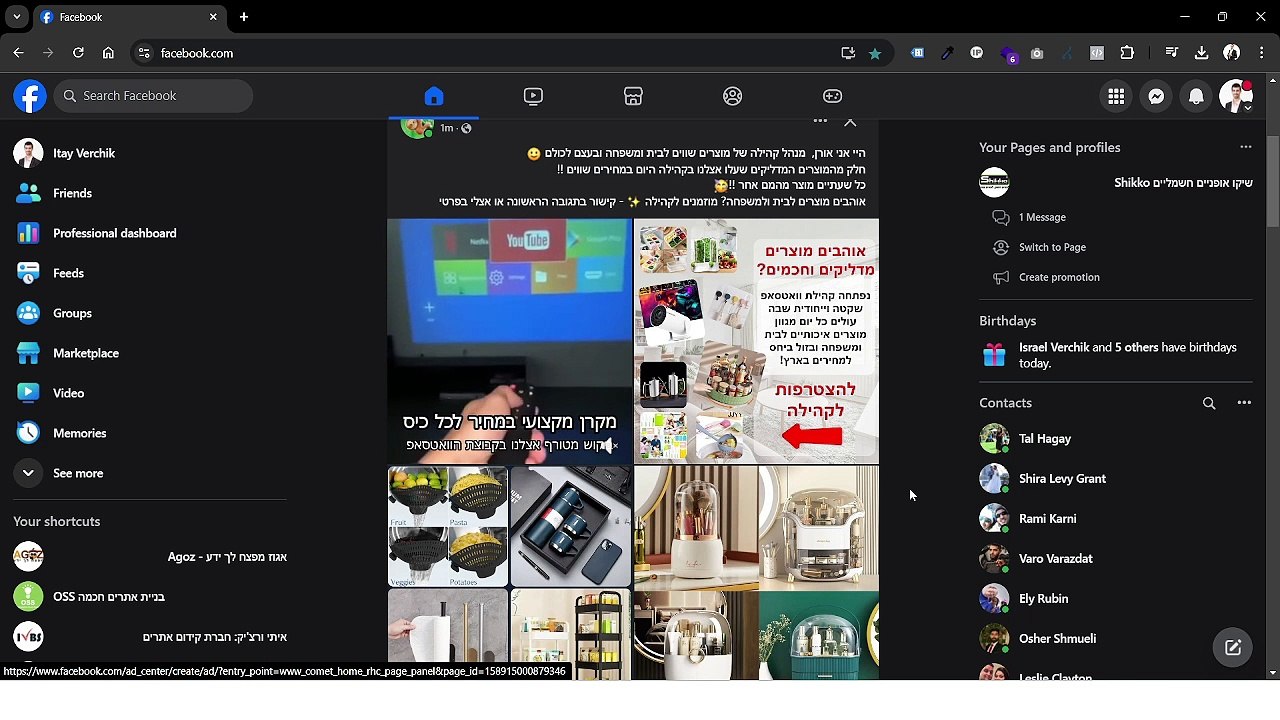
Task: Open Marketplace in the left sidebar
Action: [x=150, y=353]
